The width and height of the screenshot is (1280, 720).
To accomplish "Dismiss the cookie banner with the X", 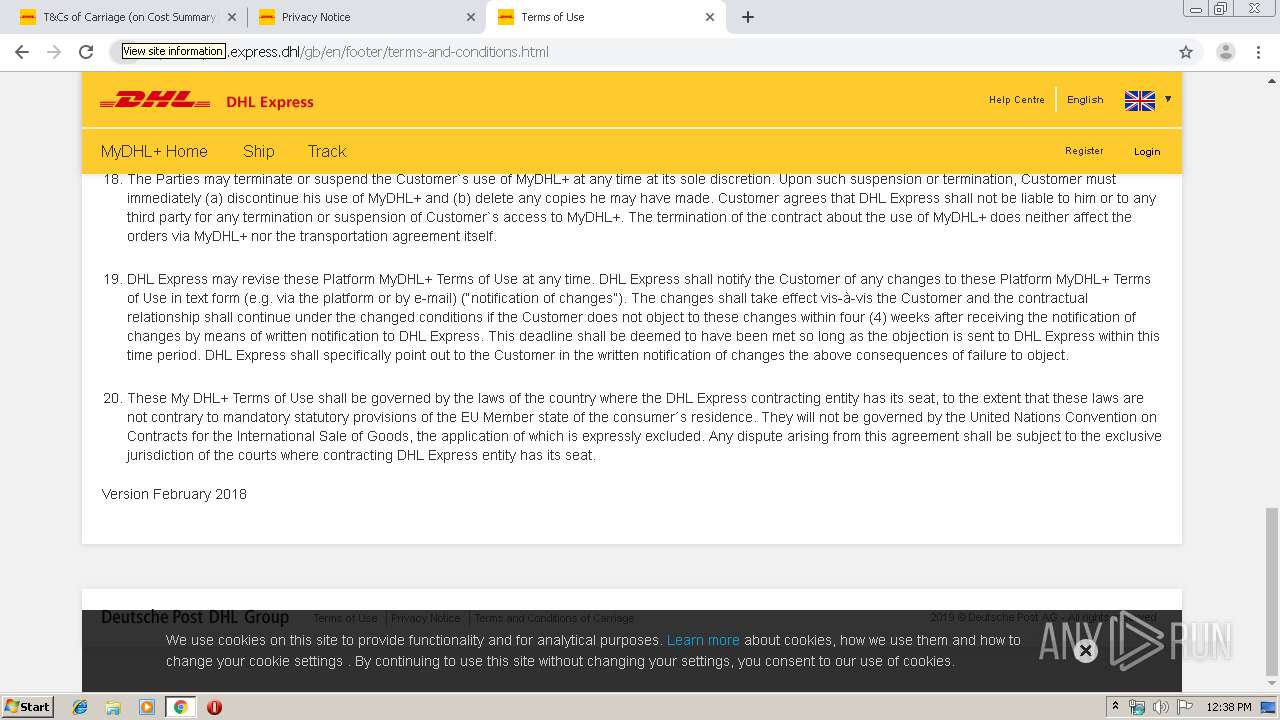I will (x=1085, y=651).
